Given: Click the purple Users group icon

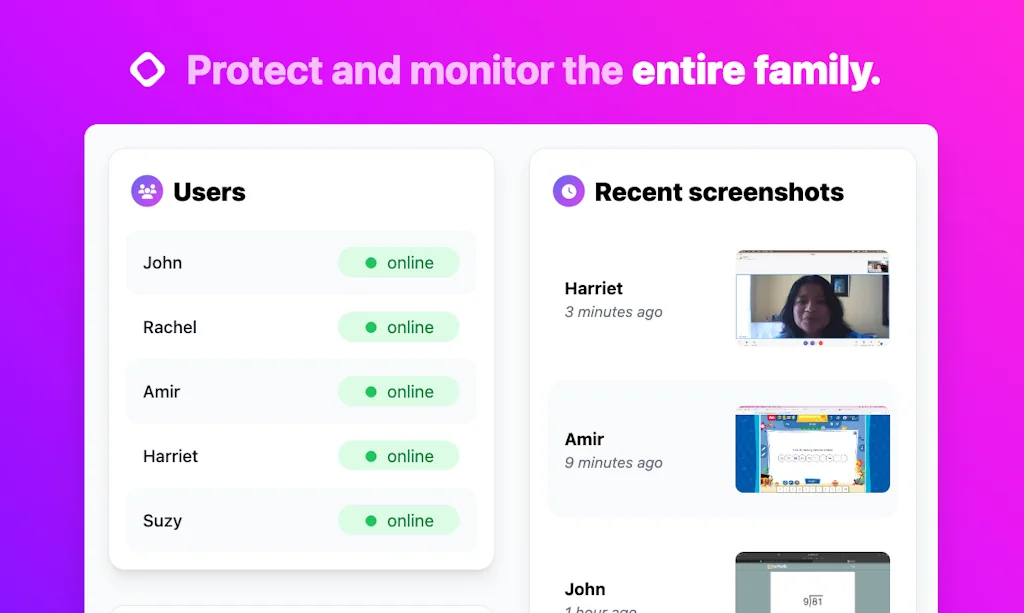Looking at the screenshot, I should pos(147,191).
